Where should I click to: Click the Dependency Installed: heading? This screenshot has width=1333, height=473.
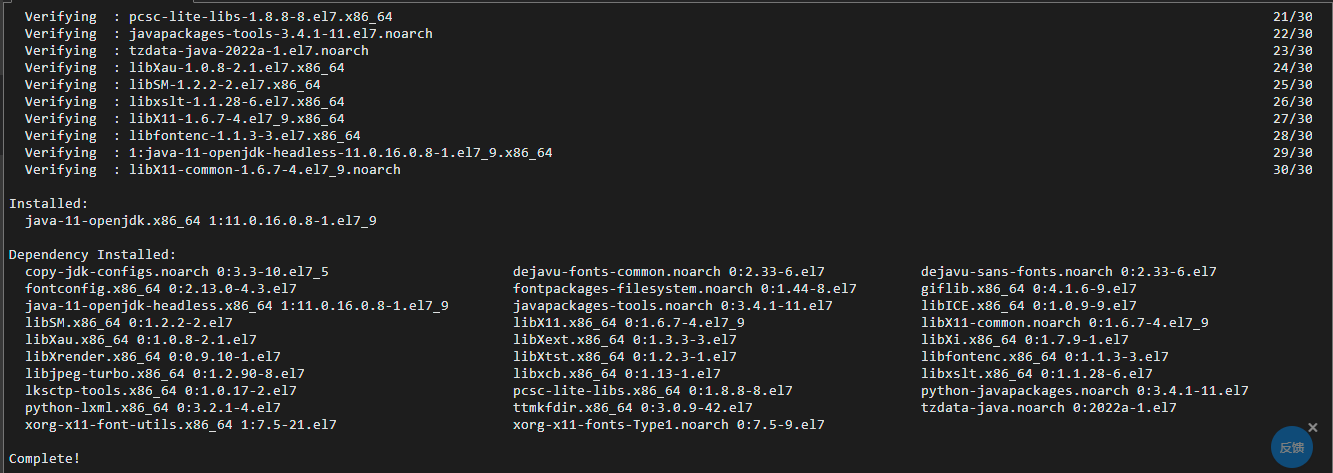click(x=93, y=254)
